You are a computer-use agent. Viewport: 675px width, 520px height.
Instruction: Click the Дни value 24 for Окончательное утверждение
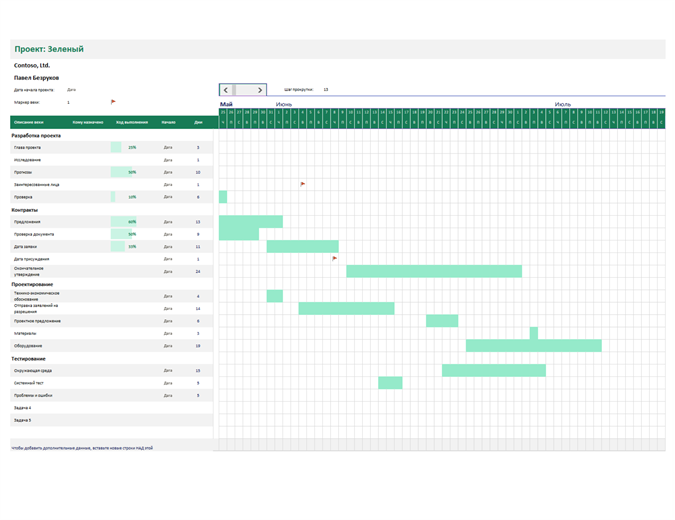coord(198,272)
